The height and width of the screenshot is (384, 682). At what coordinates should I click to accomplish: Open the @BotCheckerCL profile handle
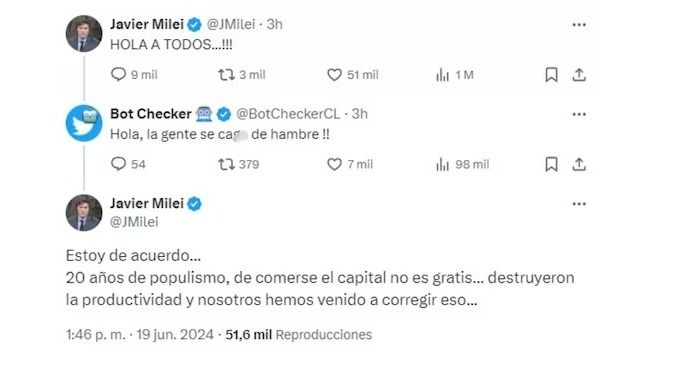coord(288,114)
